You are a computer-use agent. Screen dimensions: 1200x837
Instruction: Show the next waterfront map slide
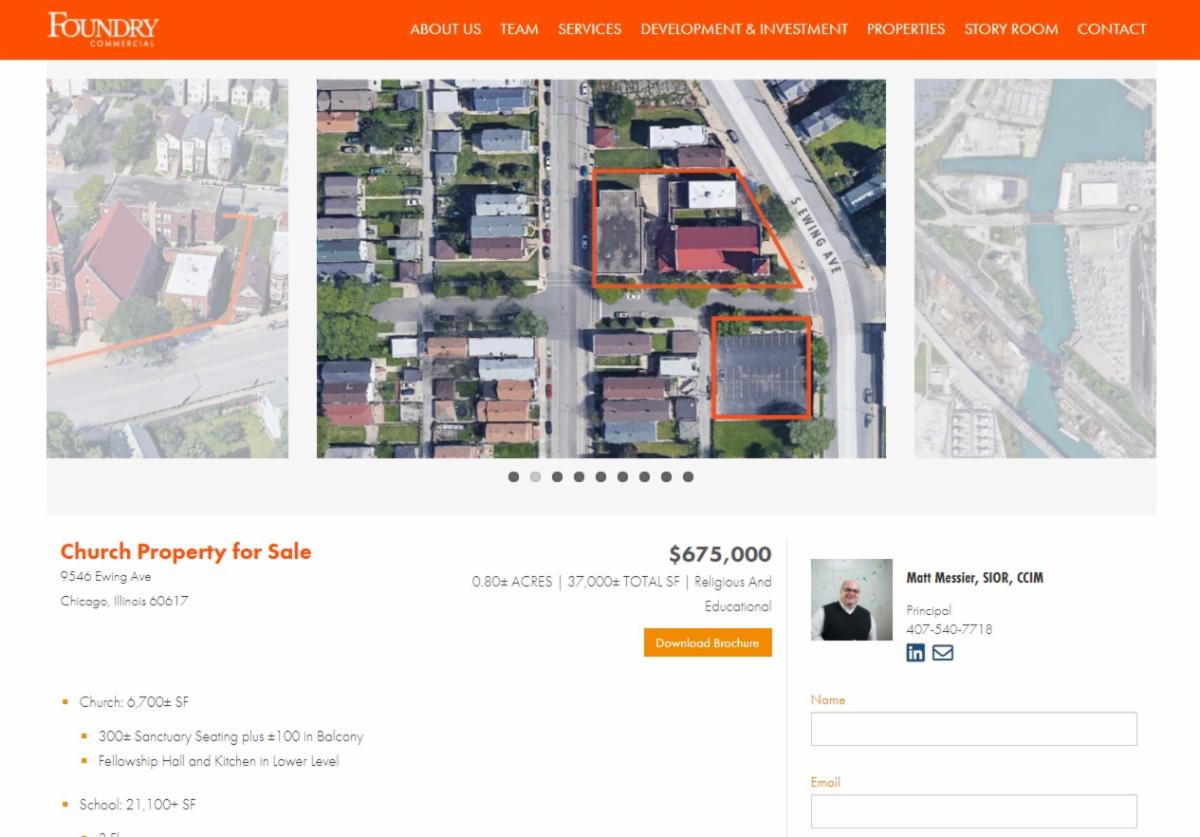(x=1035, y=268)
